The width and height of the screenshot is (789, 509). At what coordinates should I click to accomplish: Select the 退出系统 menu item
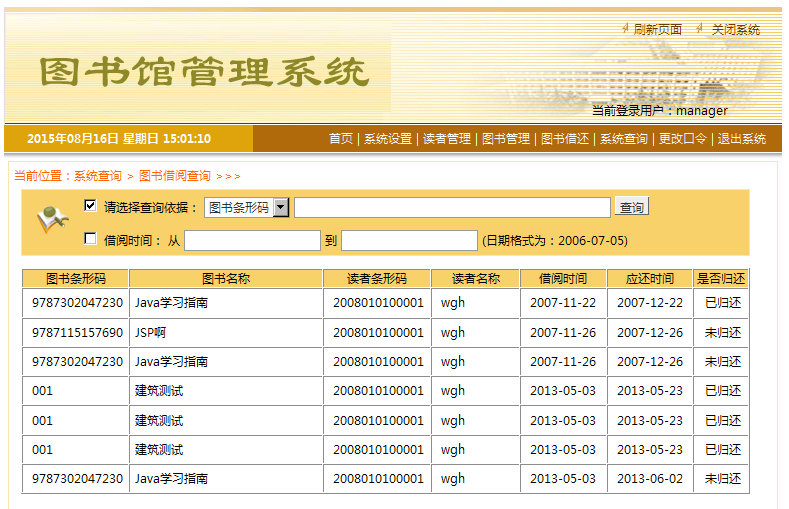click(742, 138)
